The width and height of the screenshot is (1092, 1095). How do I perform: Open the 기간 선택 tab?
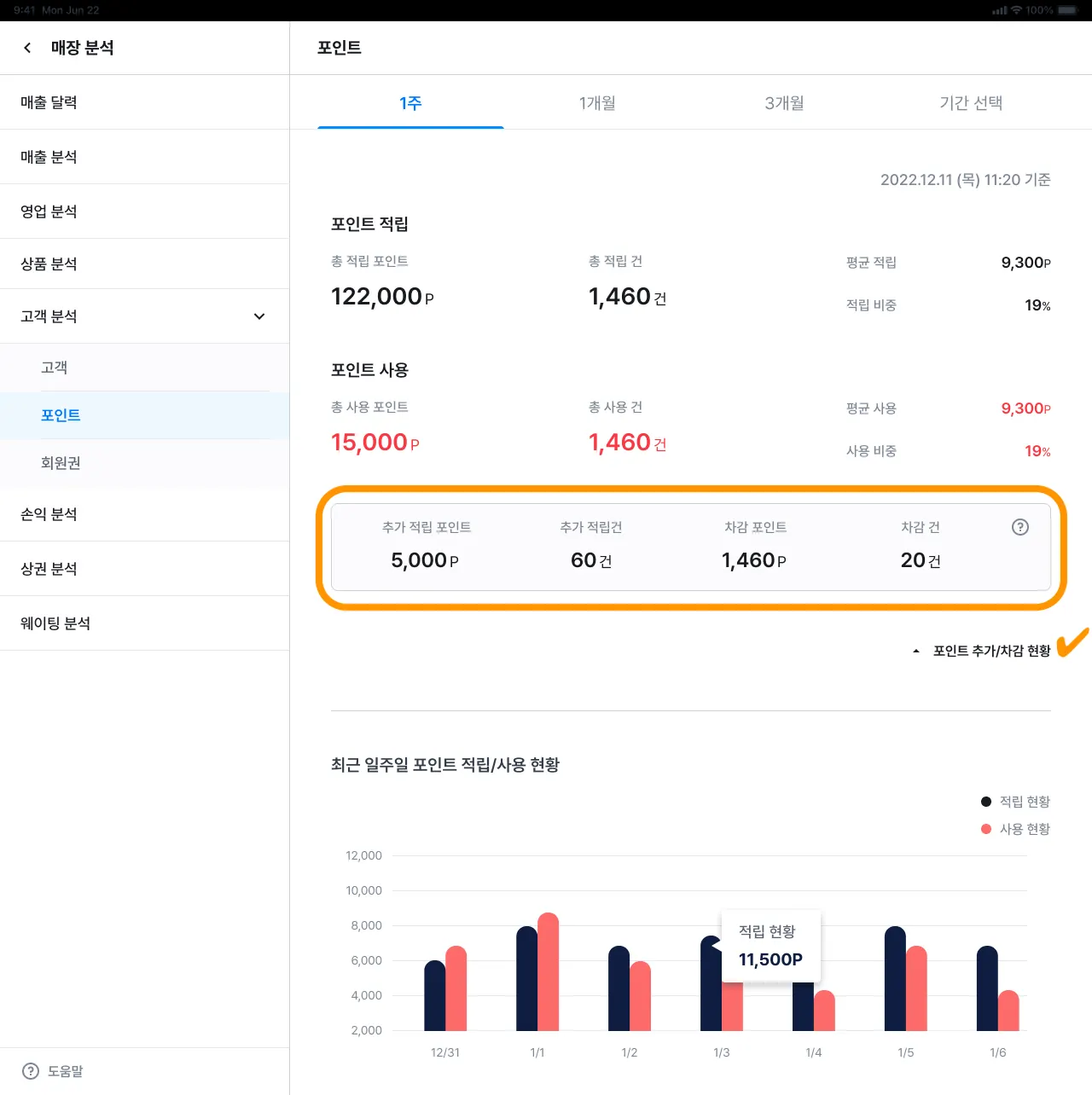click(x=971, y=103)
